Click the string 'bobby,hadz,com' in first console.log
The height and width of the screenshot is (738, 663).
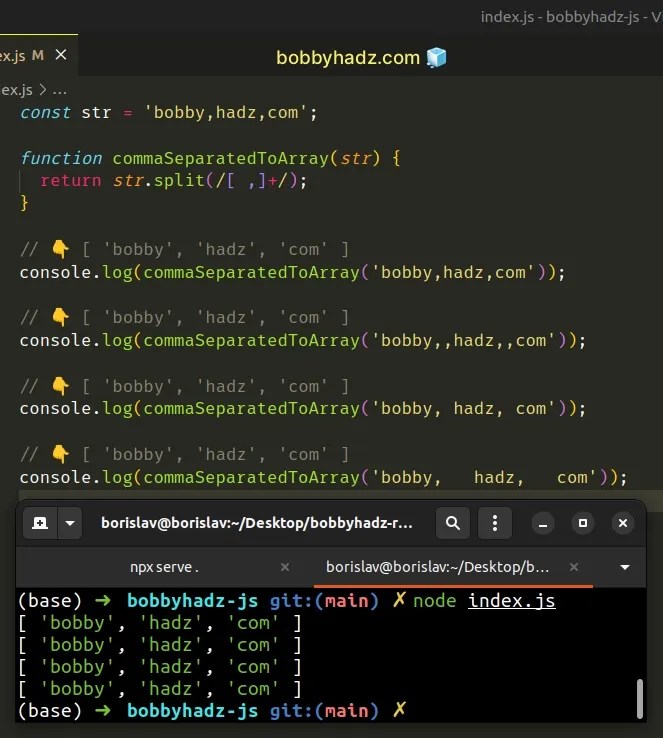coord(454,273)
